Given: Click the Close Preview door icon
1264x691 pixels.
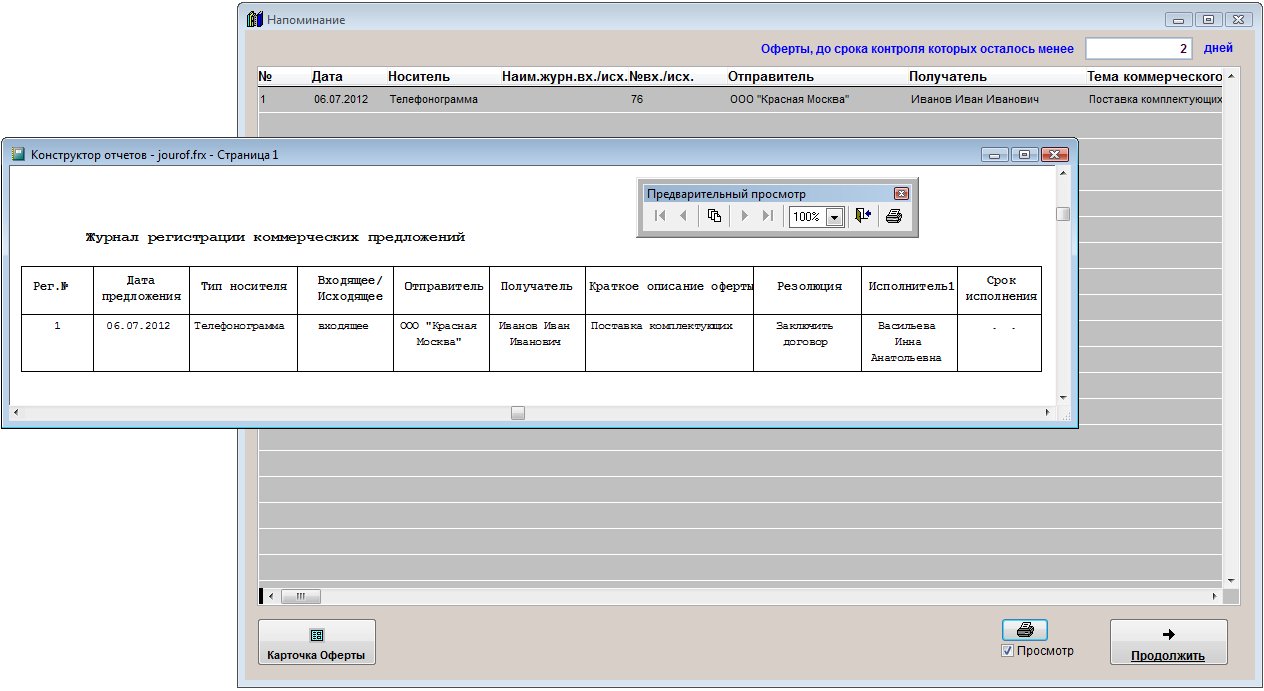Looking at the screenshot, I should [x=863, y=216].
